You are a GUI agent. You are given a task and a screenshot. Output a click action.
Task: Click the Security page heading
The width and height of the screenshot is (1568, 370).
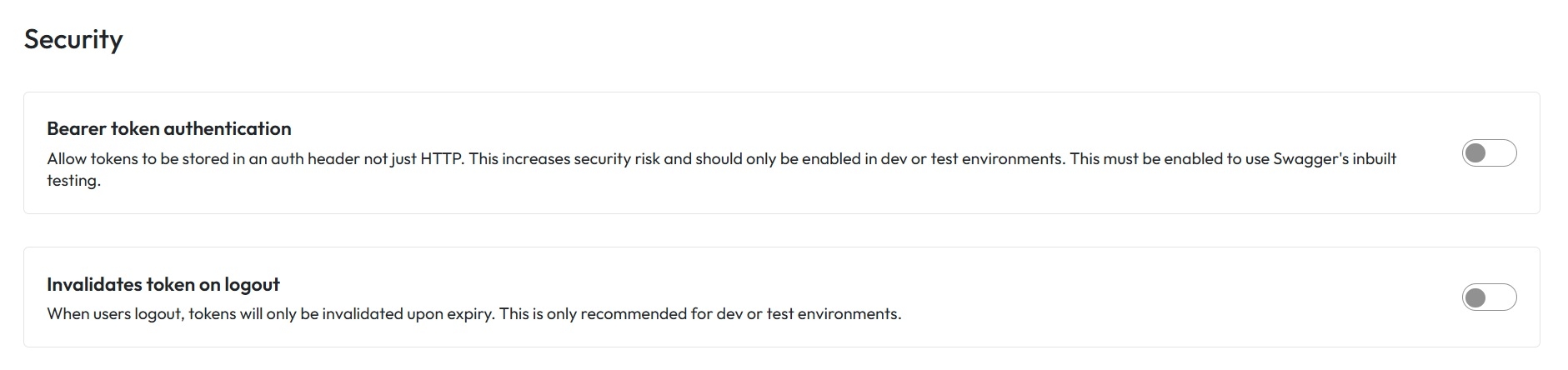click(73, 39)
